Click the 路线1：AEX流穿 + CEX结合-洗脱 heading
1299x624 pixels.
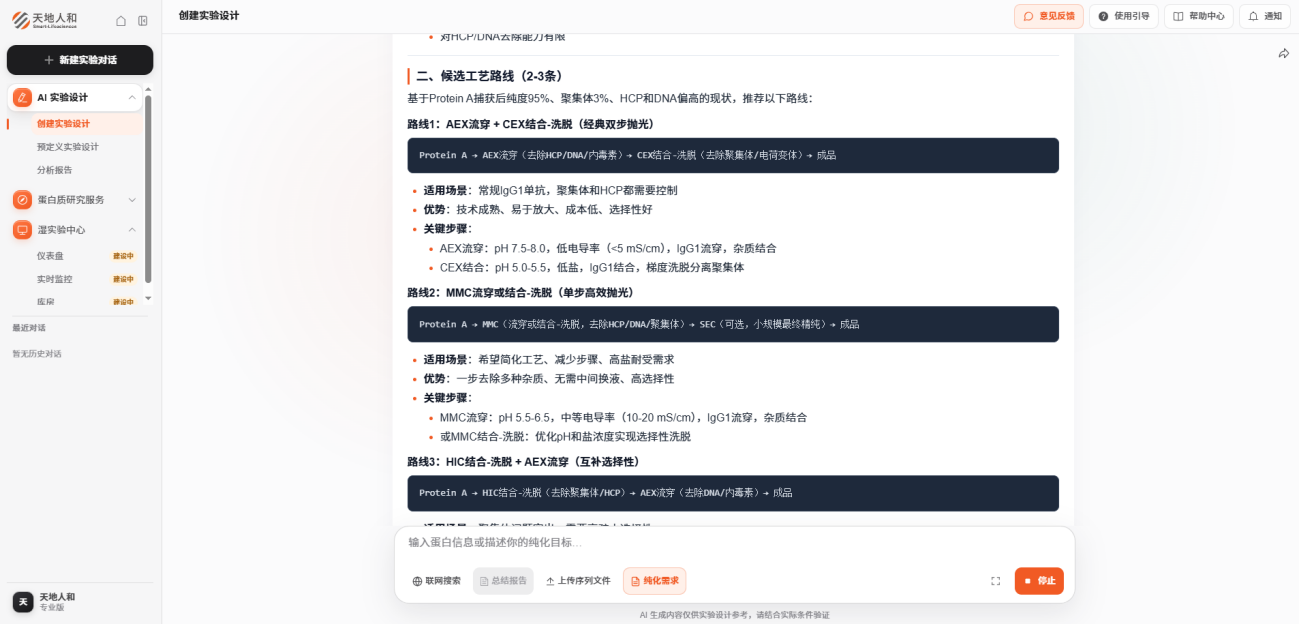[530, 124]
